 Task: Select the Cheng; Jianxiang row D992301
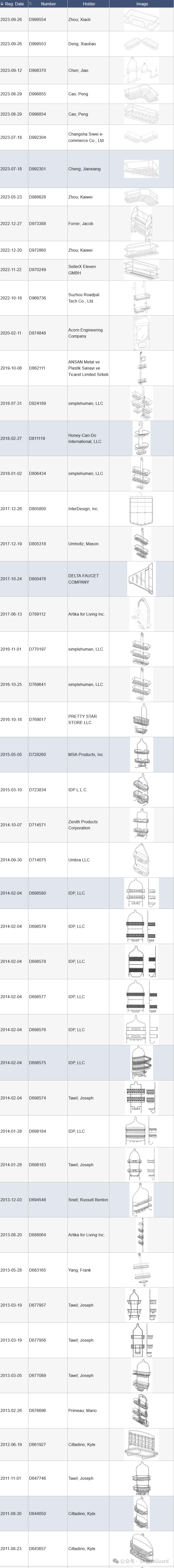[x=87, y=169]
